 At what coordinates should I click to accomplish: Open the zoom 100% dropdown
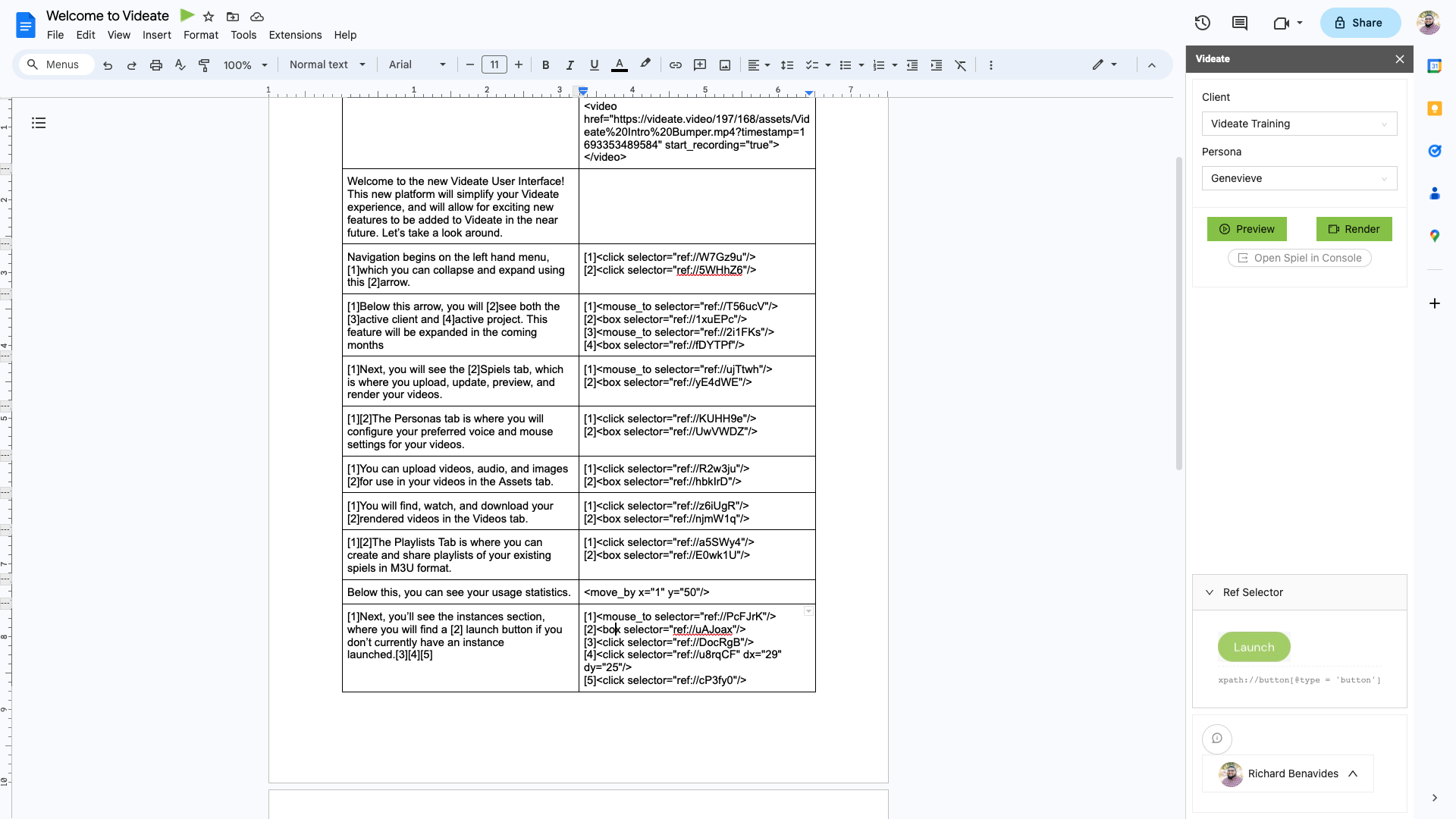click(246, 65)
